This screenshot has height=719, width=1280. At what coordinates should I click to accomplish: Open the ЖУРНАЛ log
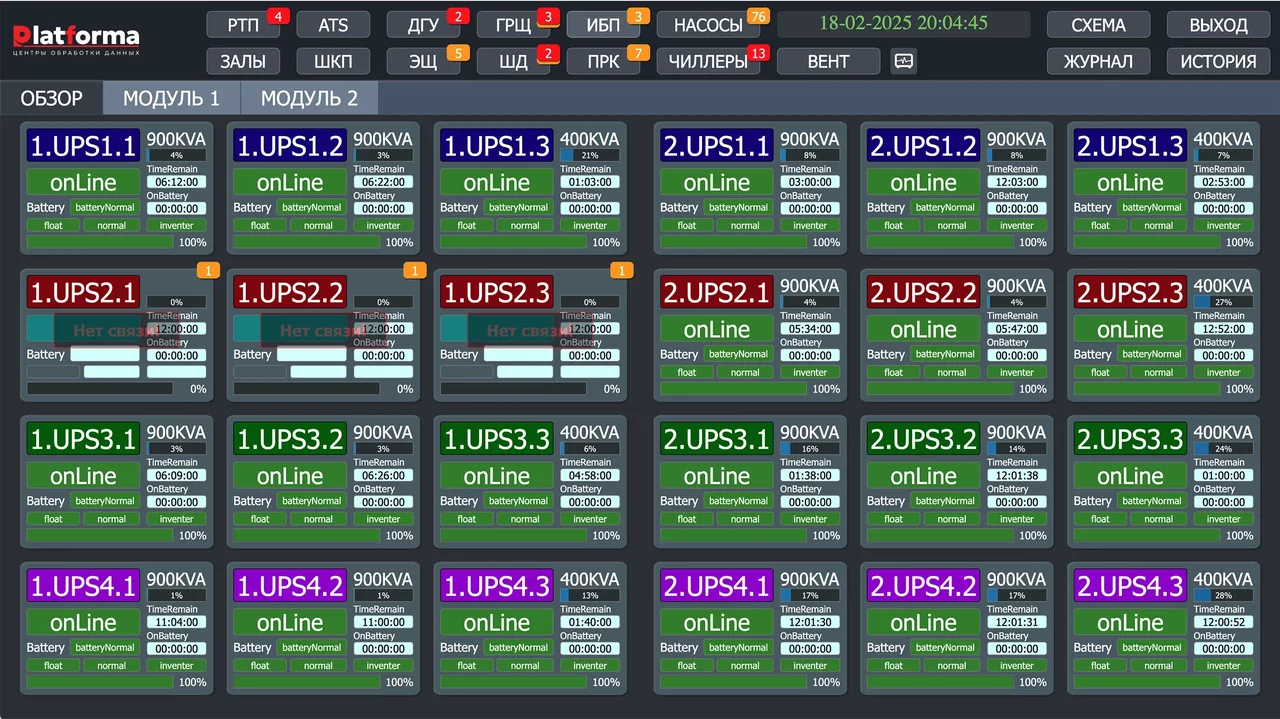(1098, 61)
